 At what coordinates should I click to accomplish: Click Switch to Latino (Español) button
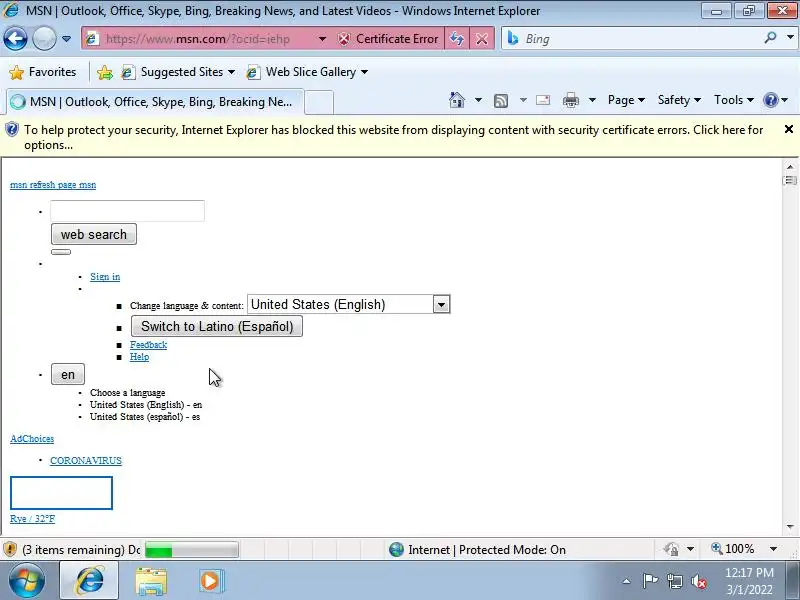coord(217,327)
